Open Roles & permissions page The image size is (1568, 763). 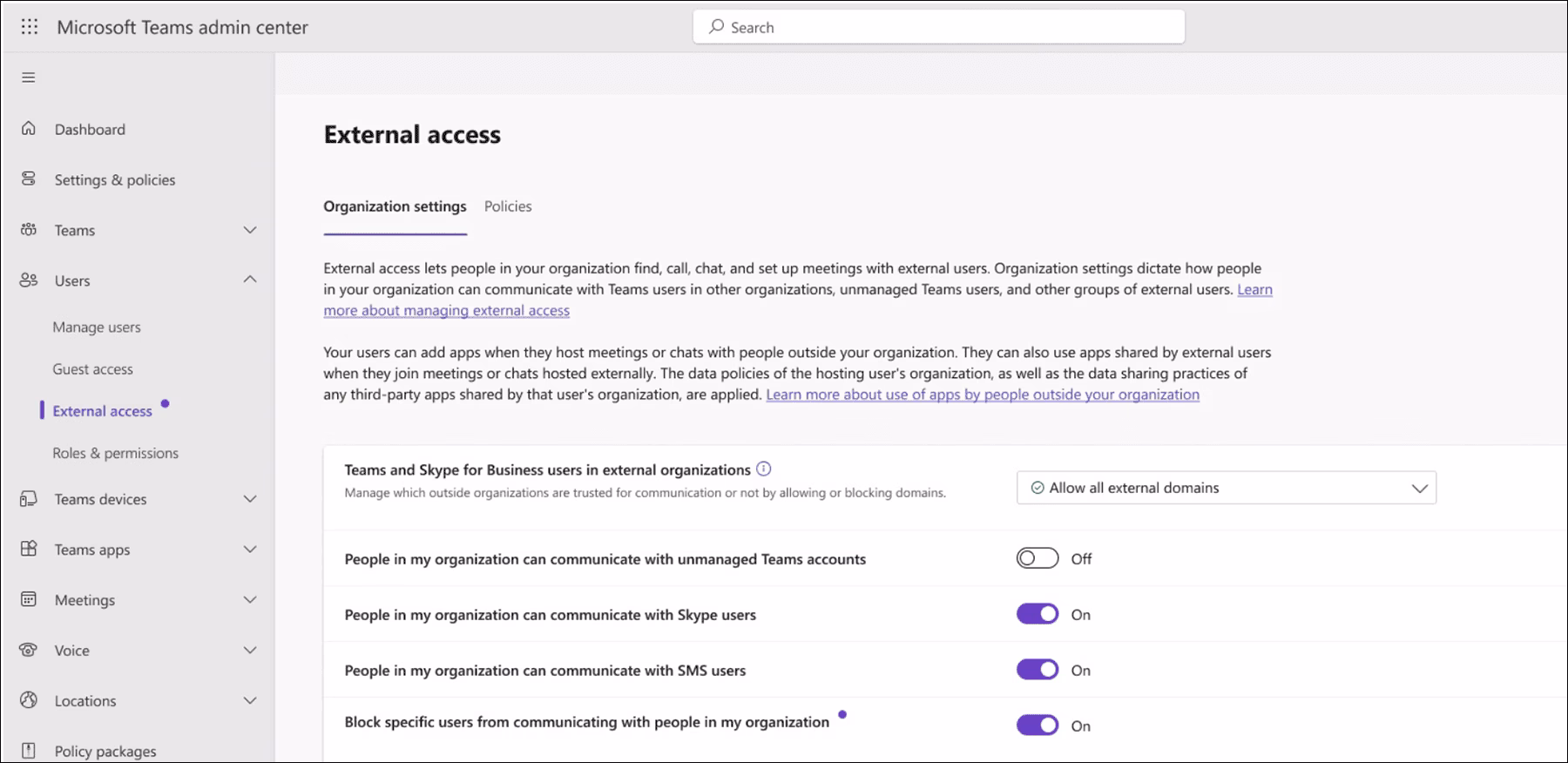point(116,453)
